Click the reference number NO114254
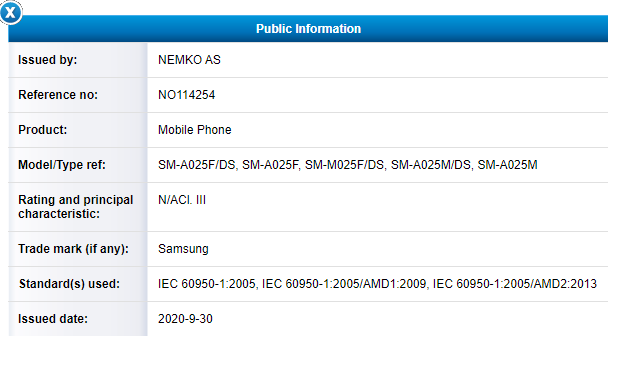Image resolution: width=627 pixels, height=366 pixels. (x=186, y=95)
